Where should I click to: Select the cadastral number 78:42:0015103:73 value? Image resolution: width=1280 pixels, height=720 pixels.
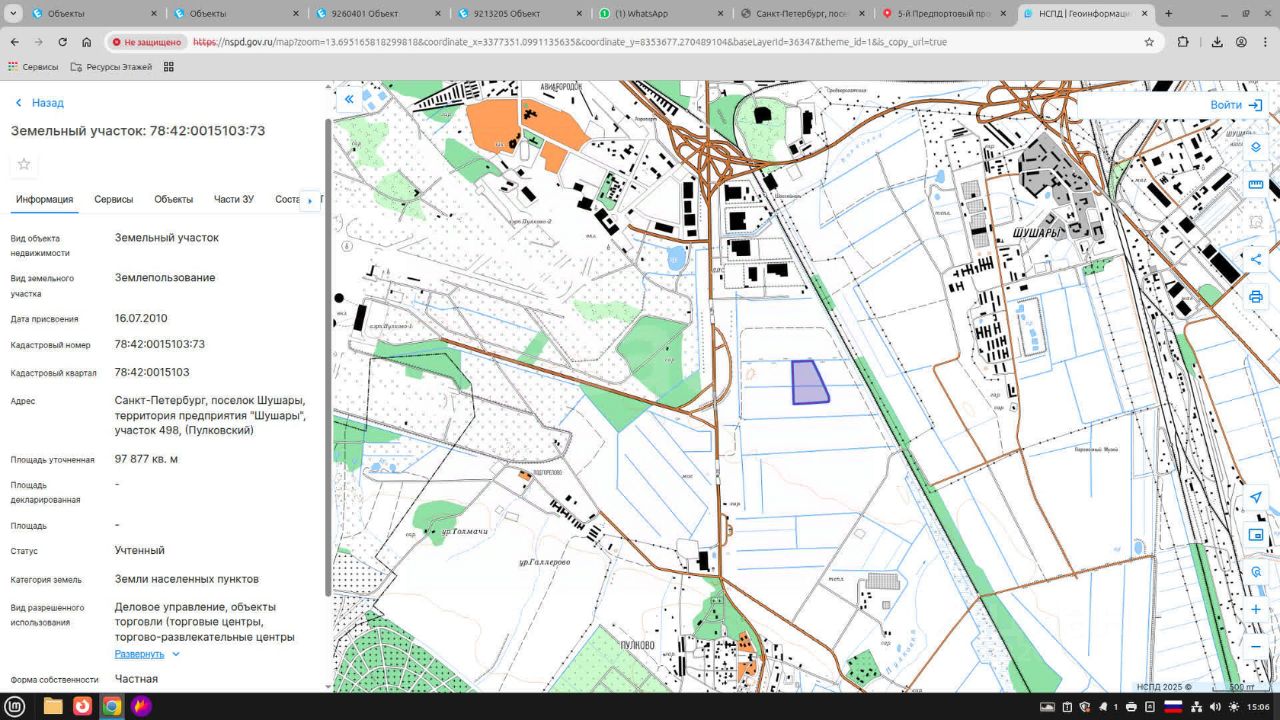pyautogui.click(x=160, y=344)
